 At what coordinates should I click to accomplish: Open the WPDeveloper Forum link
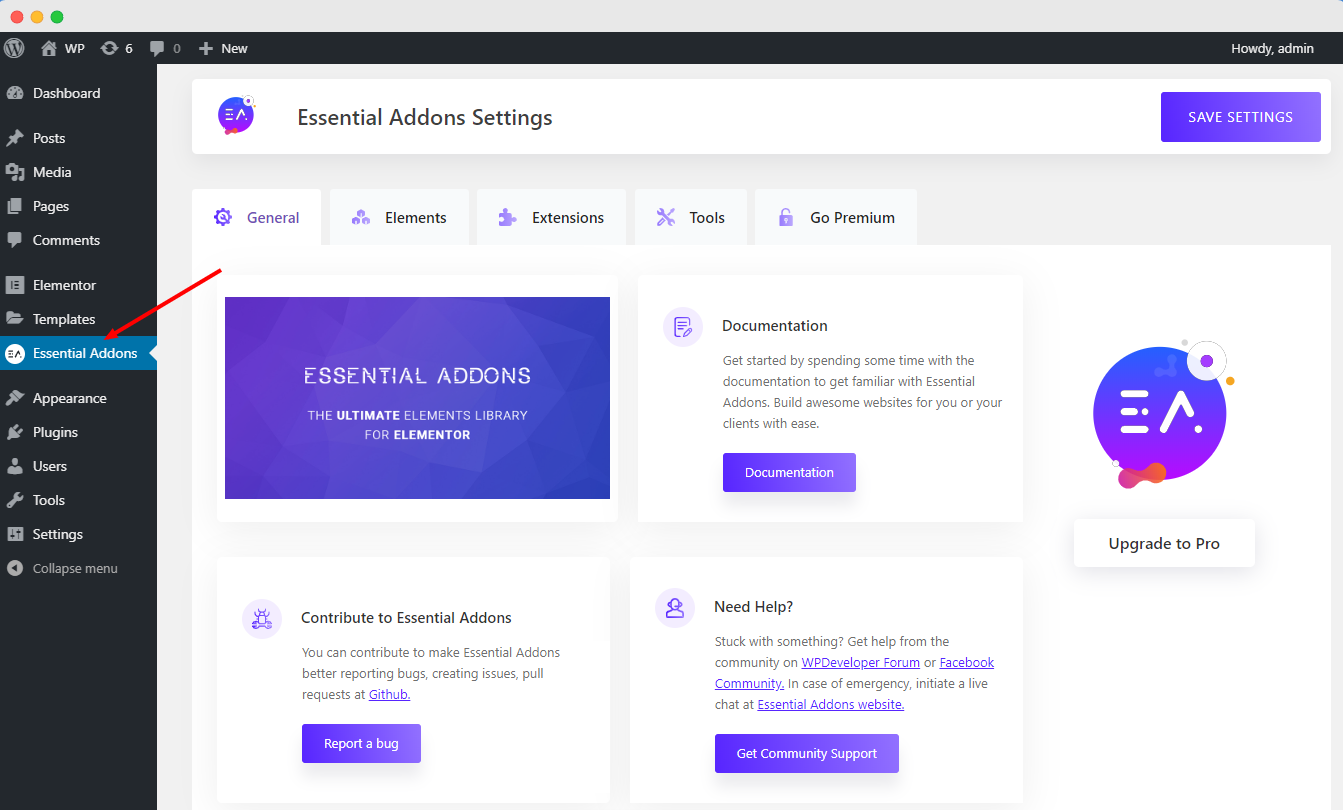(860, 662)
